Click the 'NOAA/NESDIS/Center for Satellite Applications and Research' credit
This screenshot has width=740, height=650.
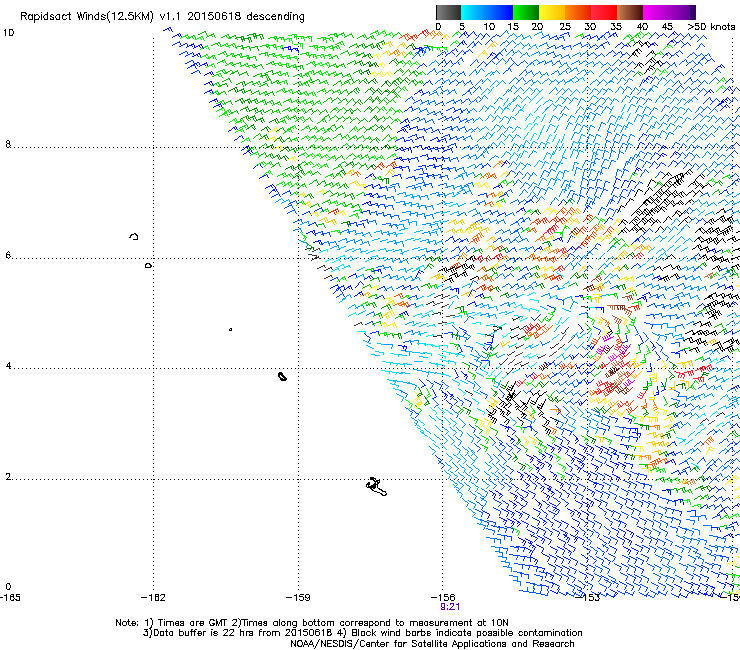(432, 644)
